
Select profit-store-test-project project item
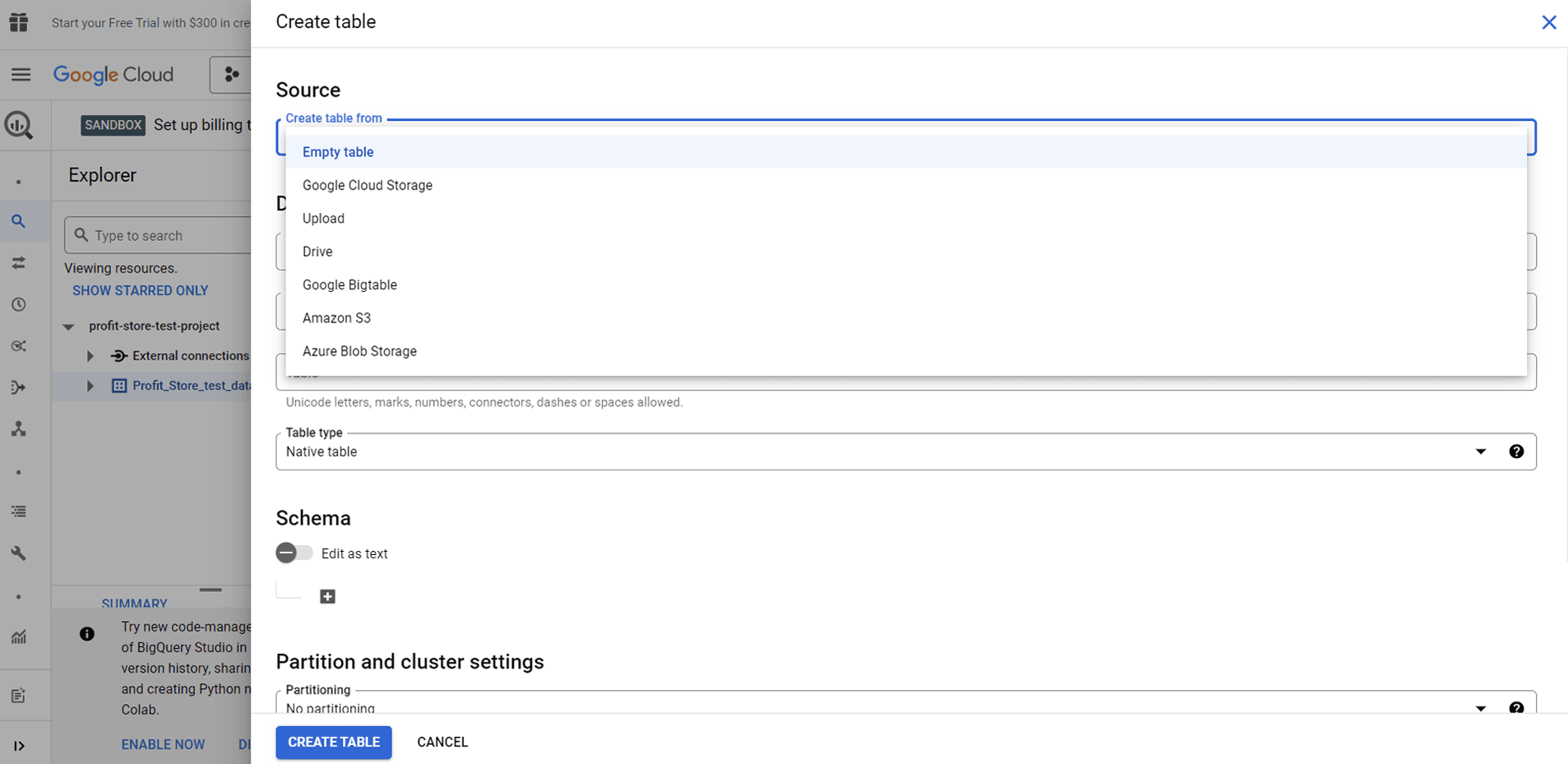pyautogui.click(x=155, y=326)
